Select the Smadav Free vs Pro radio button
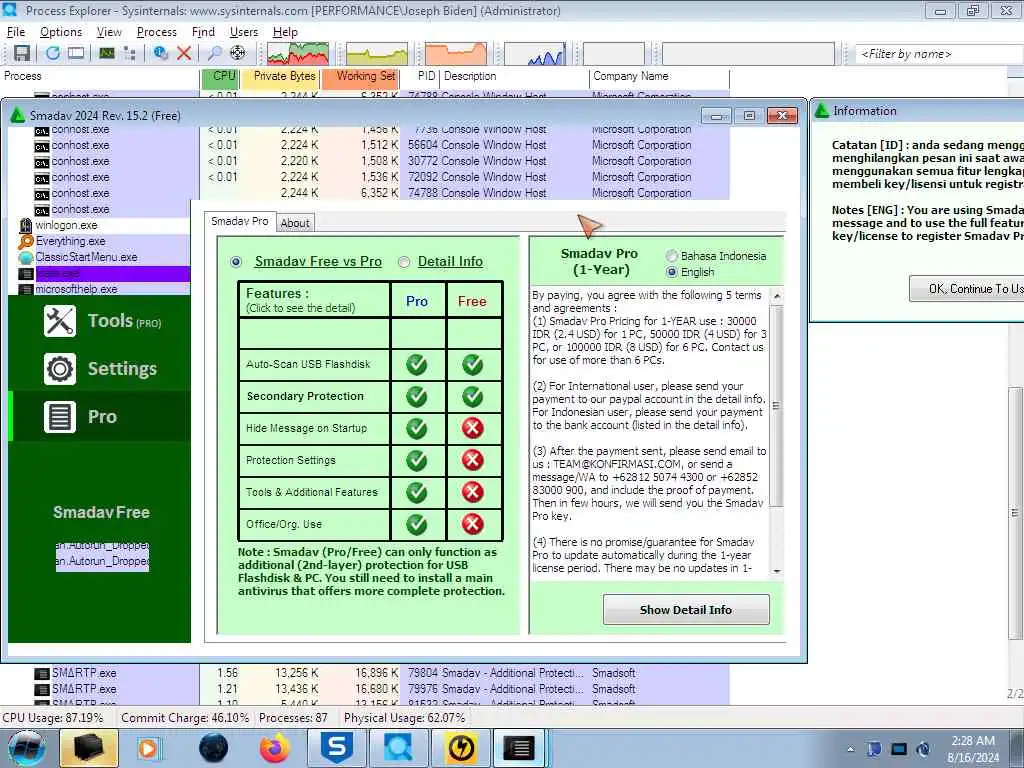The image size is (1024, 768). [x=236, y=262]
